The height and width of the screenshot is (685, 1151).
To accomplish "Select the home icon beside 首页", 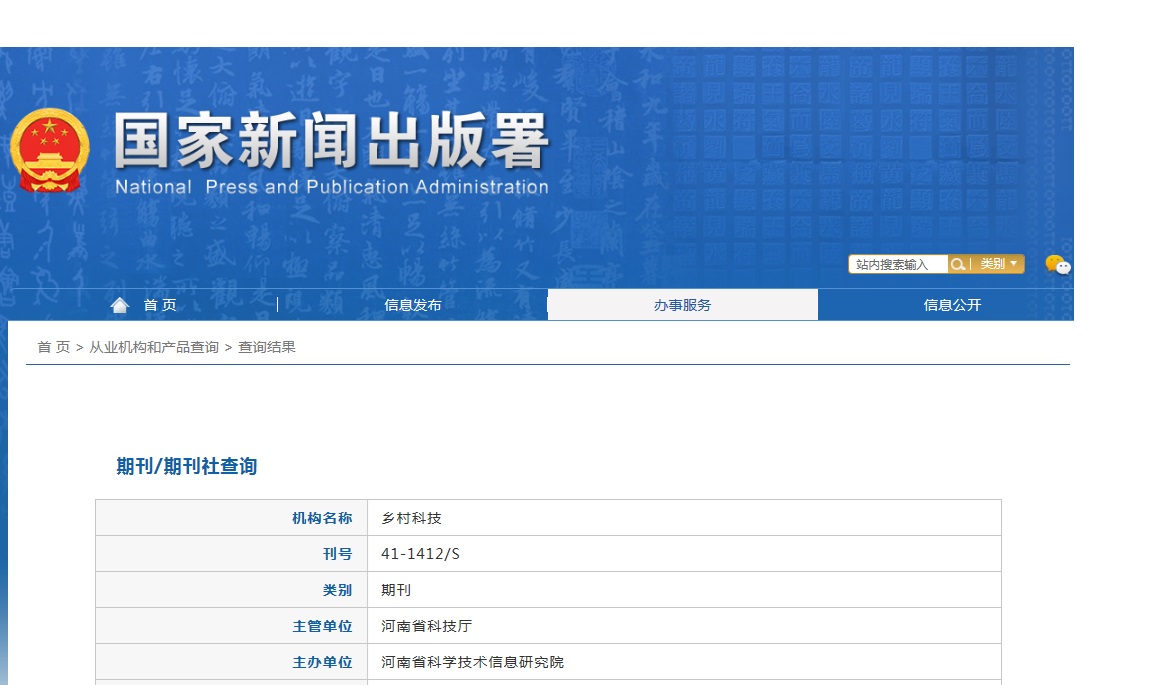I will point(120,304).
